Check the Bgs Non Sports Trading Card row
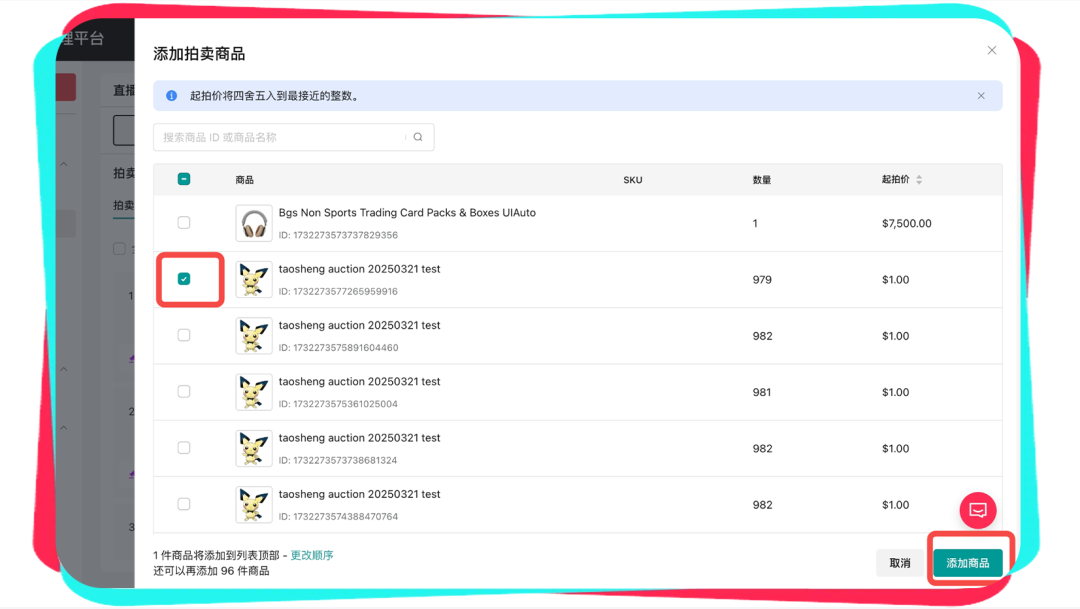This screenshot has height=609, width=1080. click(184, 223)
